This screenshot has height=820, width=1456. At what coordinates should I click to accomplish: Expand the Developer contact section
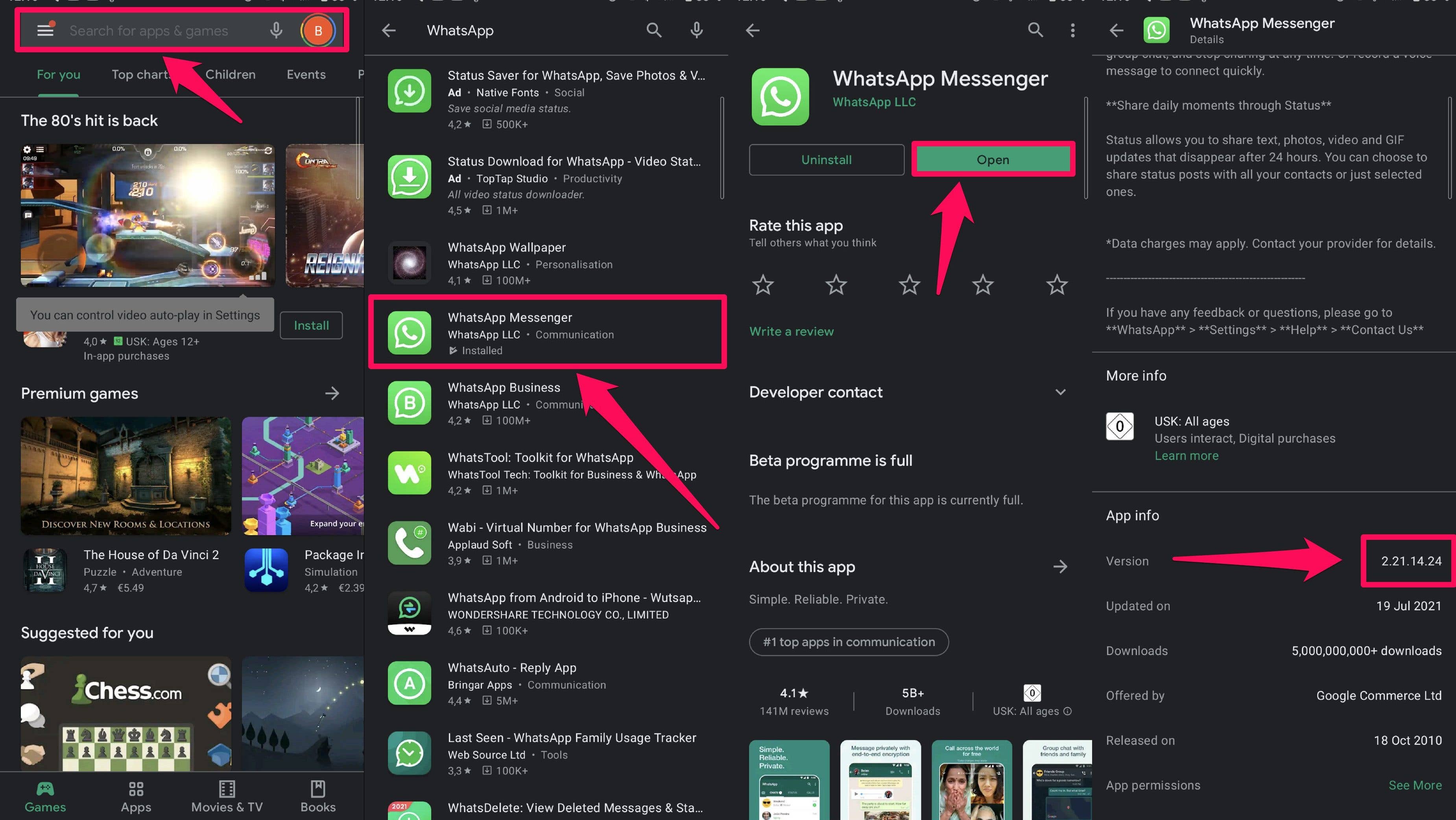point(1060,392)
